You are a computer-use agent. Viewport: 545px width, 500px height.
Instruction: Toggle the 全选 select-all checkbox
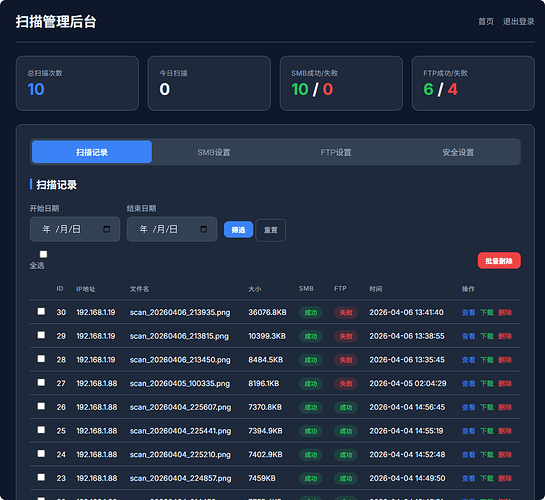[43, 254]
